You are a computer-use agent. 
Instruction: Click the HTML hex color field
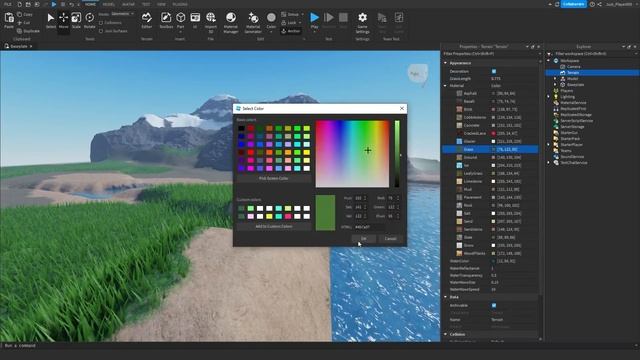point(369,227)
